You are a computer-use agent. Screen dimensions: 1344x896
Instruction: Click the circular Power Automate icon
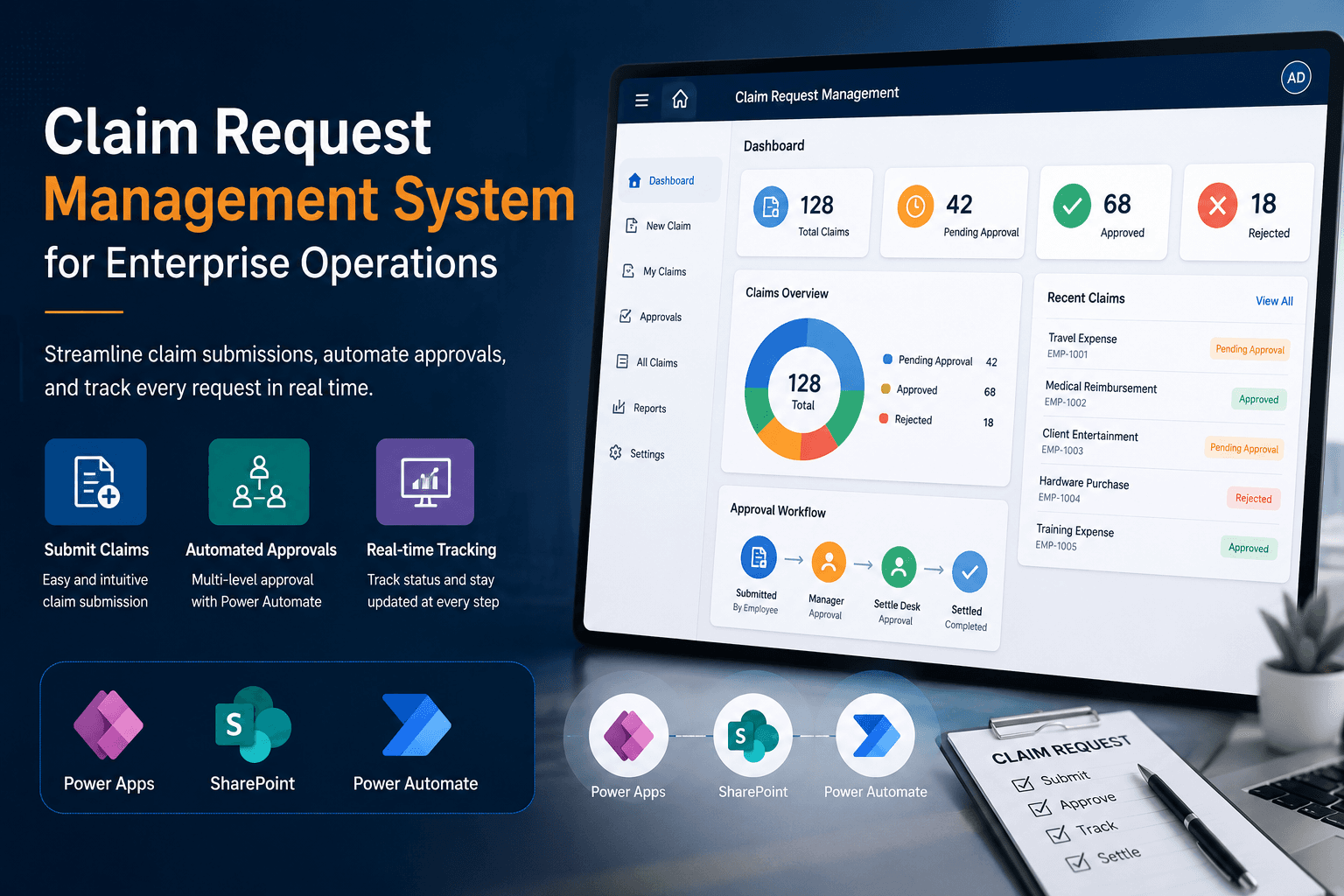point(875,735)
